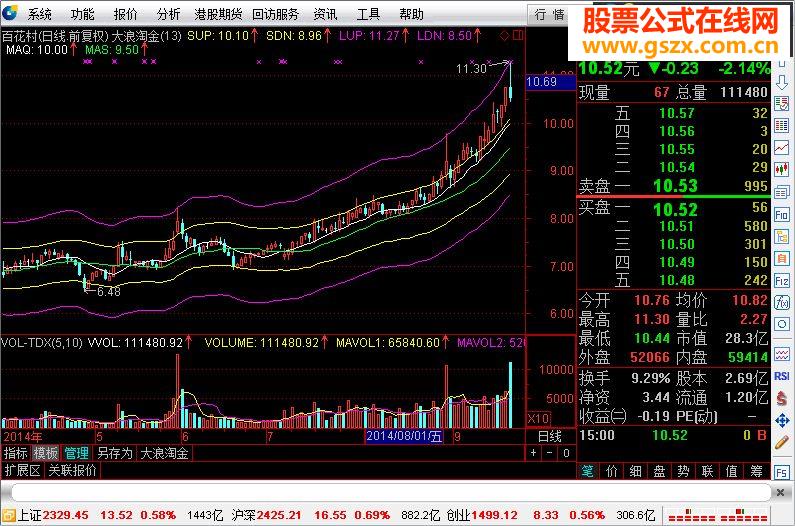
Task: Close the bottom message bar with X
Action: pyautogui.click(x=780, y=492)
